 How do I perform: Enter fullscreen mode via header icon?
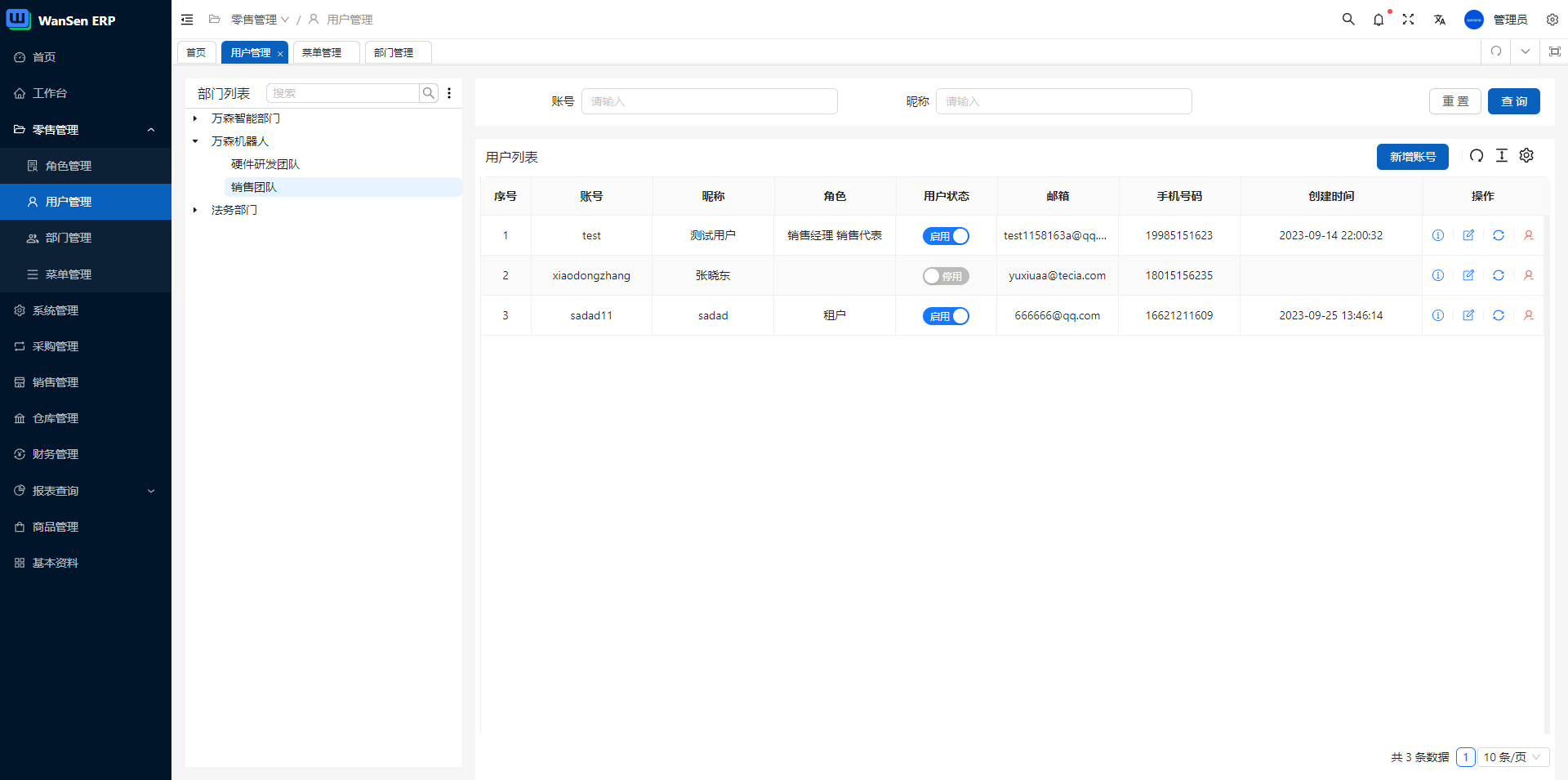point(1408,20)
